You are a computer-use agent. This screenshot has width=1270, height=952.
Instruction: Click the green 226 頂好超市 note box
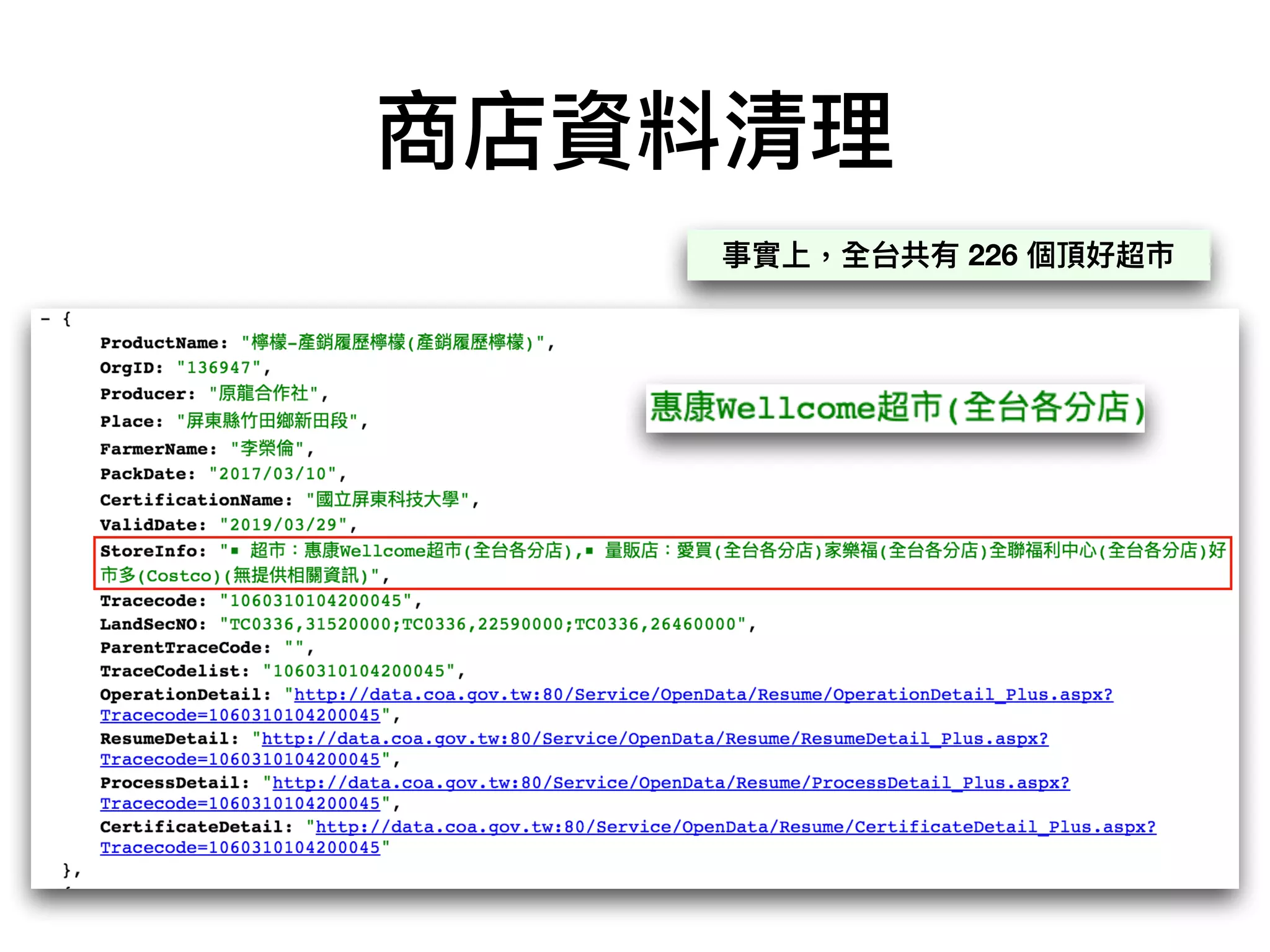(948, 255)
